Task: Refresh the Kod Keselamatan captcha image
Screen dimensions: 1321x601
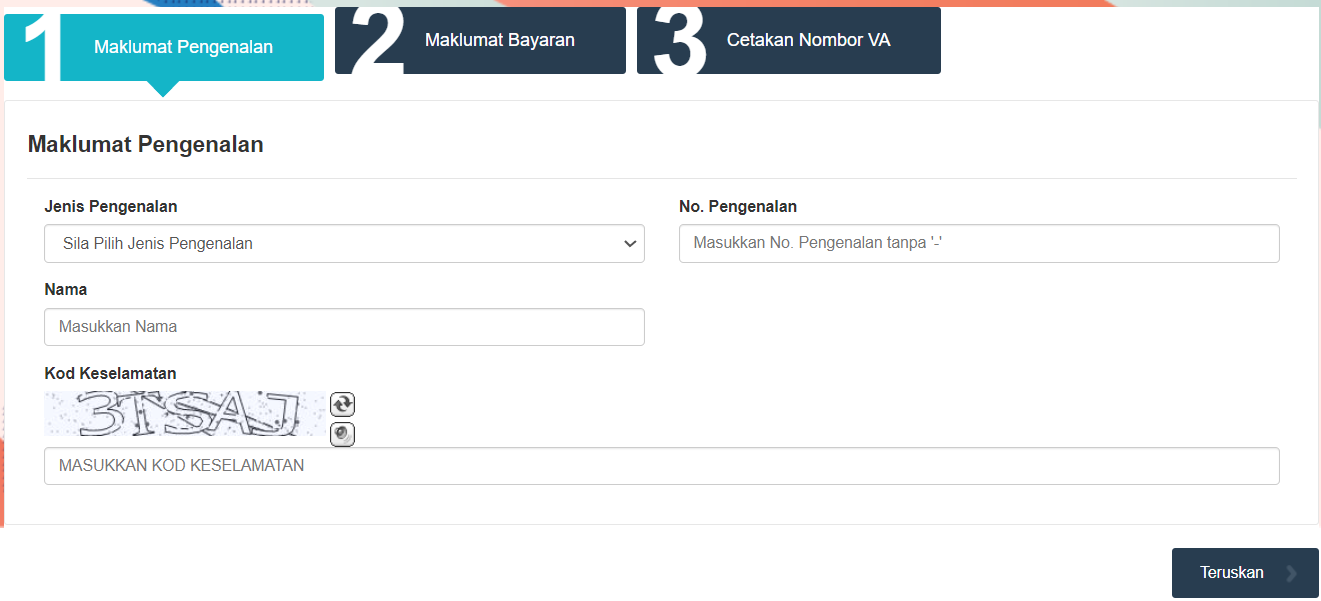Action: point(342,404)
